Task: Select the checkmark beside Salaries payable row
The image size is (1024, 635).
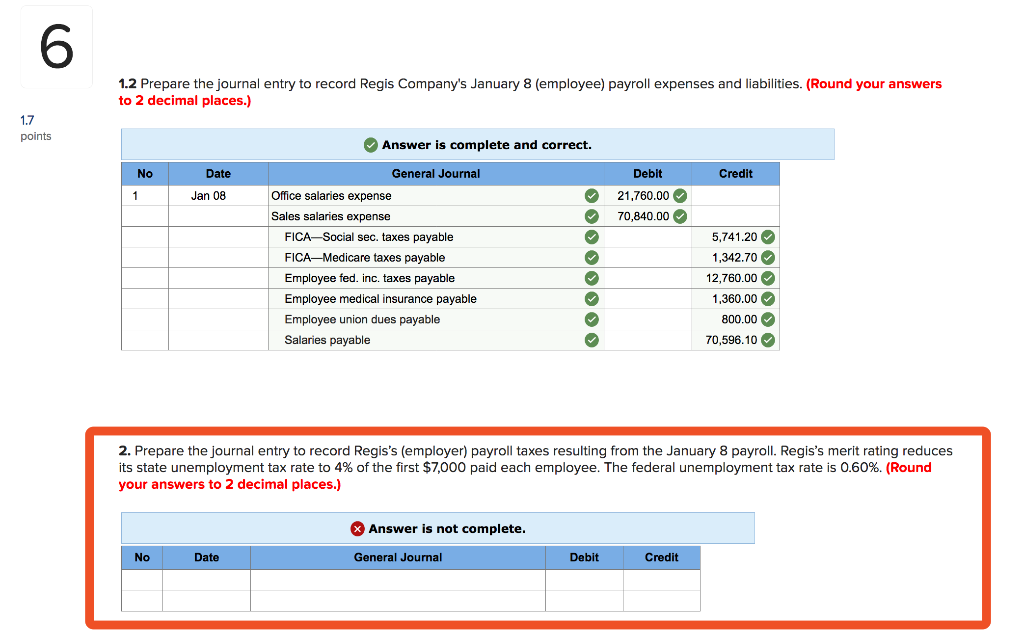Action: pyautogui.click(x=590, y=339)
